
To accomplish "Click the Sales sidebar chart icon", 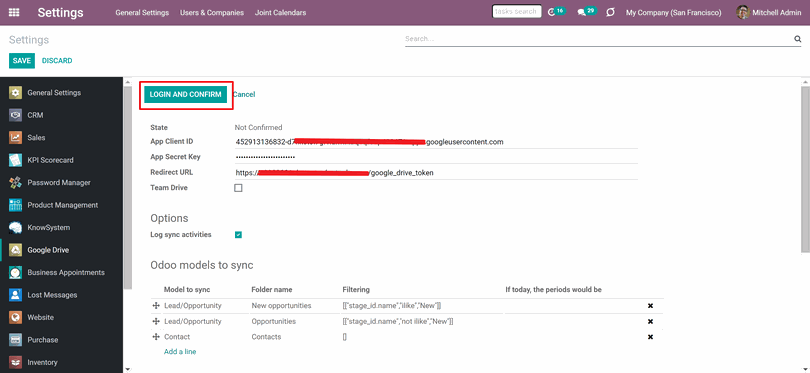I will (x=15, y=138).
